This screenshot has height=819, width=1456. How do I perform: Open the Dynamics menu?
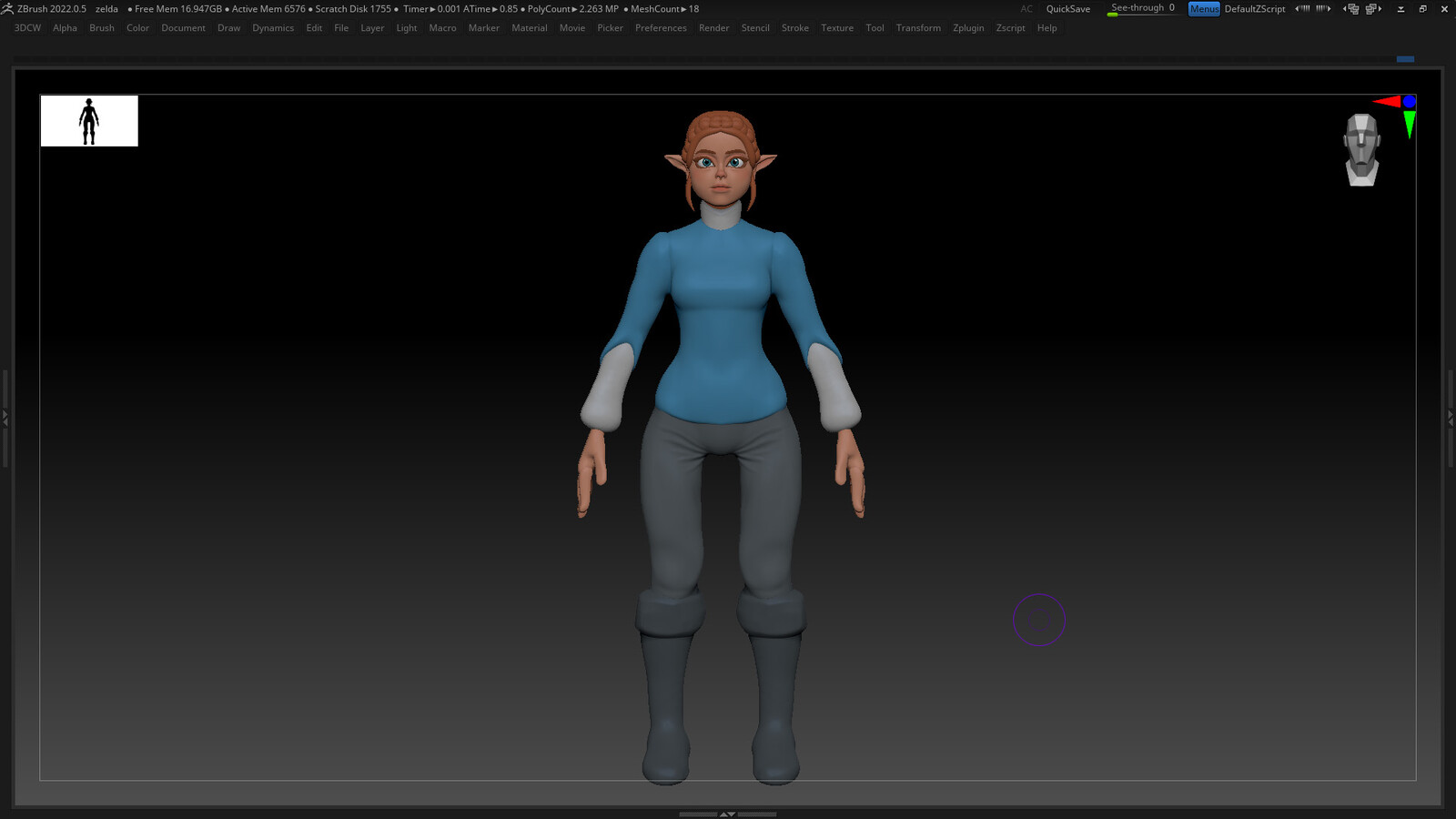[273, 28]
